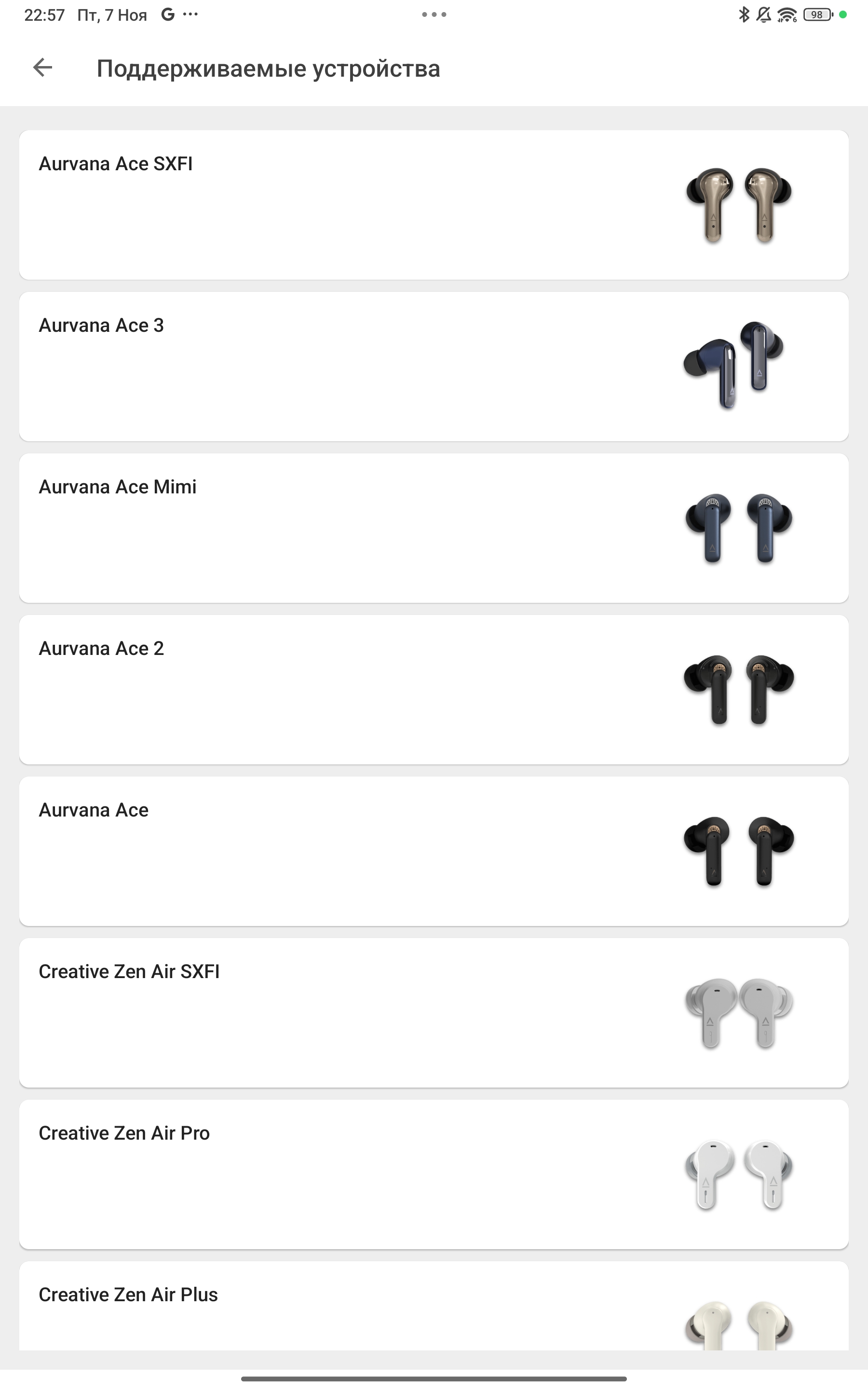
Task: Tap the muted bell notification icon
Action: 763,14
